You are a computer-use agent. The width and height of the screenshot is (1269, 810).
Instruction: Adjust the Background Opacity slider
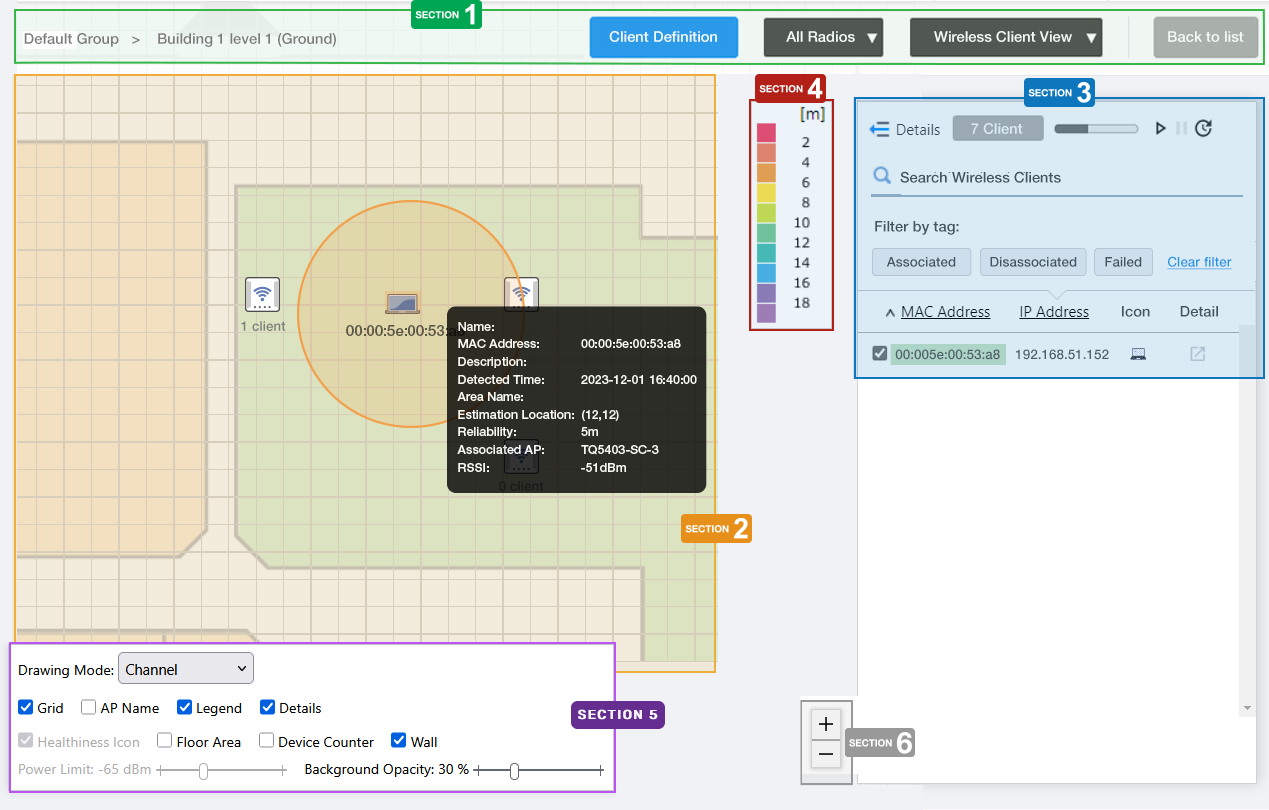(514, 771)
